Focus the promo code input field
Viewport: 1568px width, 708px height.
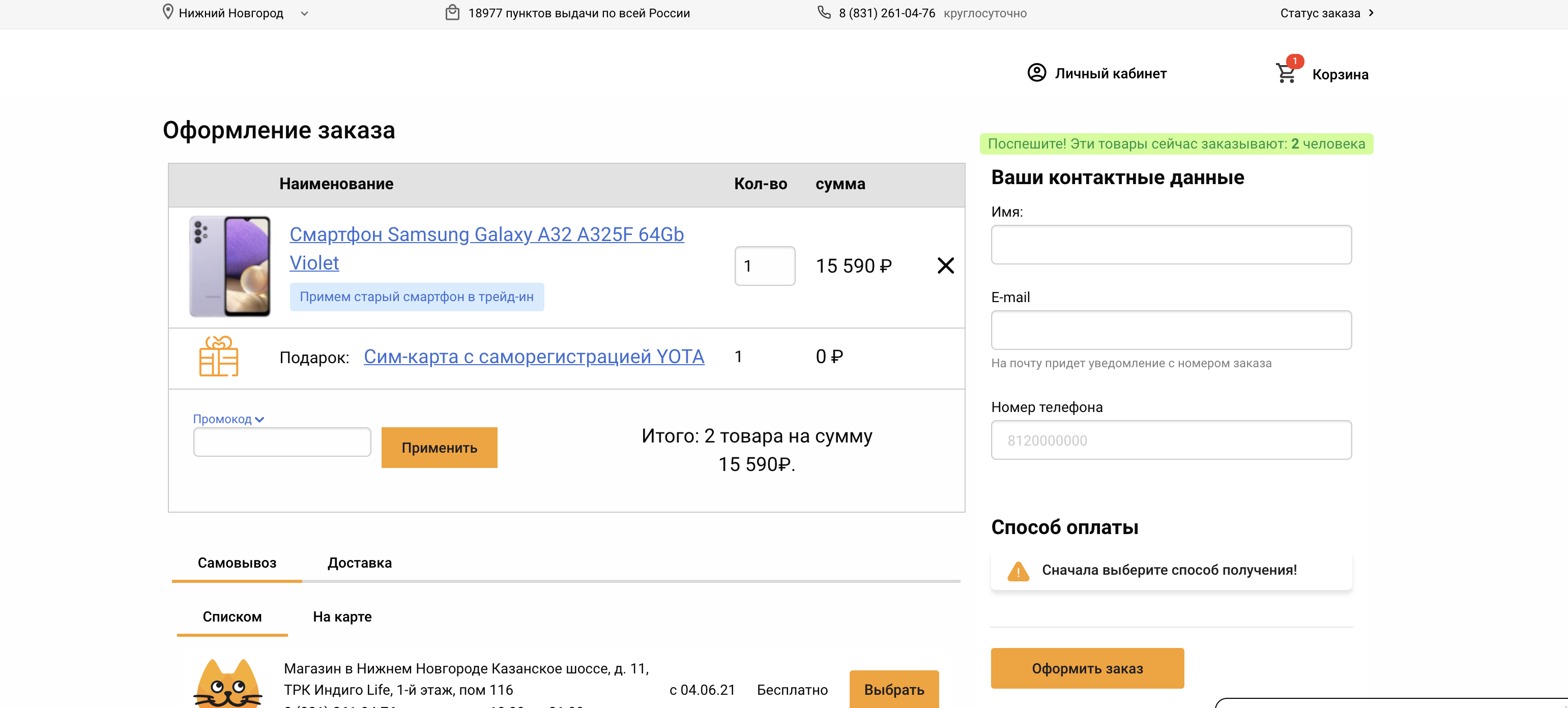pyautogui.click(x=282, y=442)
